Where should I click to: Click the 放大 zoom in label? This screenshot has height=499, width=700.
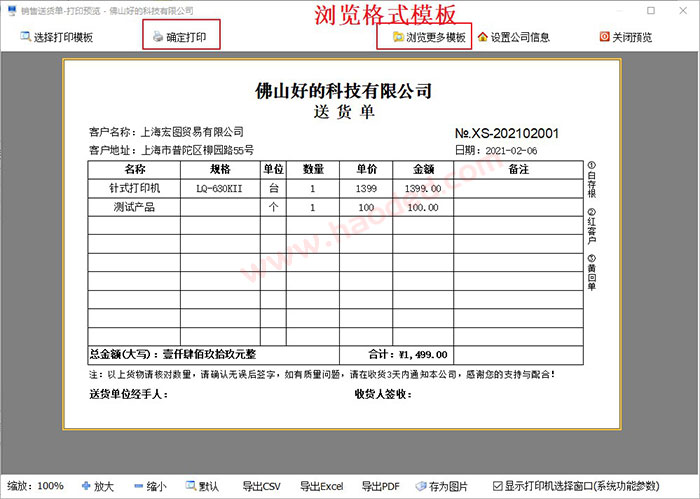tap(104, 486)
